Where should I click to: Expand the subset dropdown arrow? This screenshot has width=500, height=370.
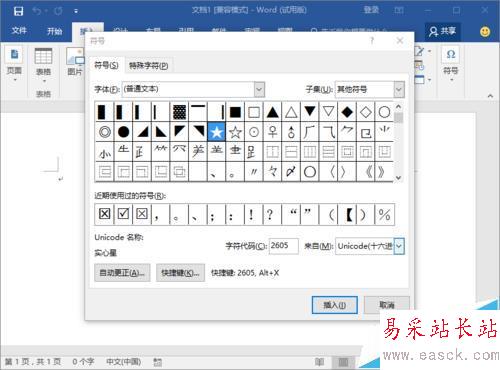399,89
